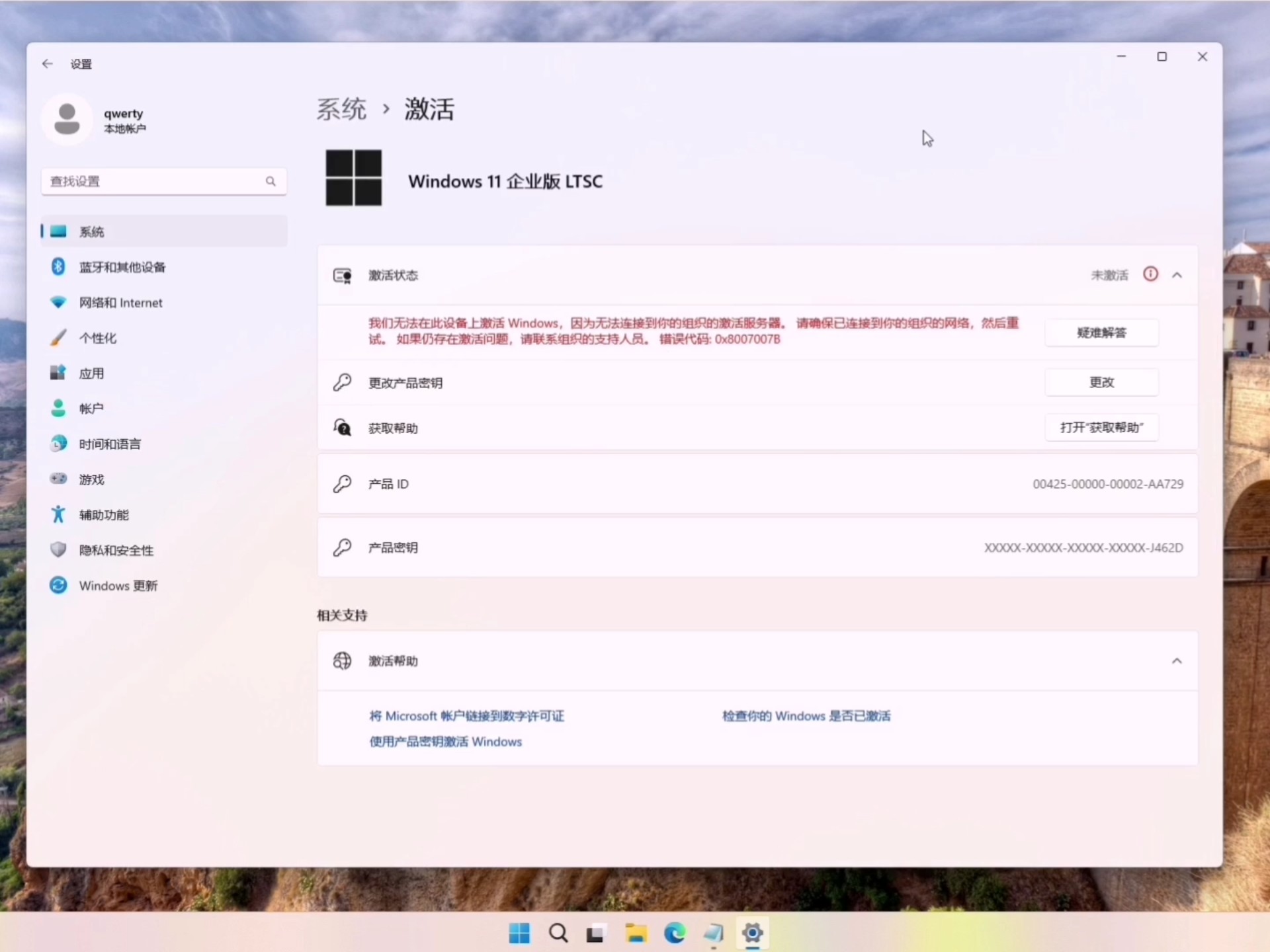Click the key icon beside 产品密钥

click(x=342, y=547)
